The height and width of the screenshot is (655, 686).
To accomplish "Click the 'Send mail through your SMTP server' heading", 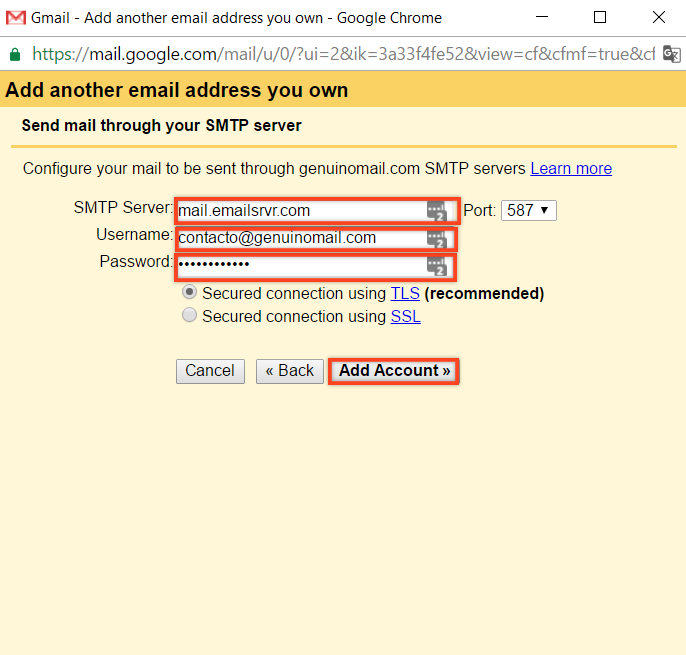I will pyautogui.click(x=161, y=126).
